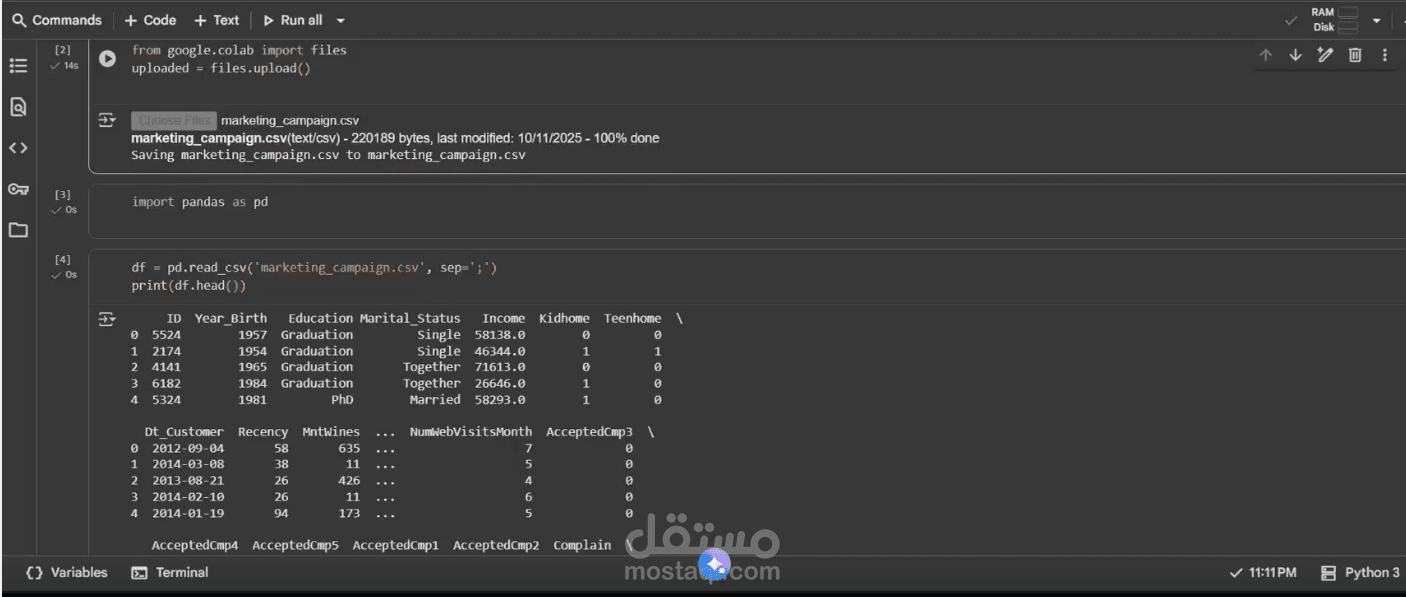
Task: Toggle output options for upload cell
Action: 106,120
